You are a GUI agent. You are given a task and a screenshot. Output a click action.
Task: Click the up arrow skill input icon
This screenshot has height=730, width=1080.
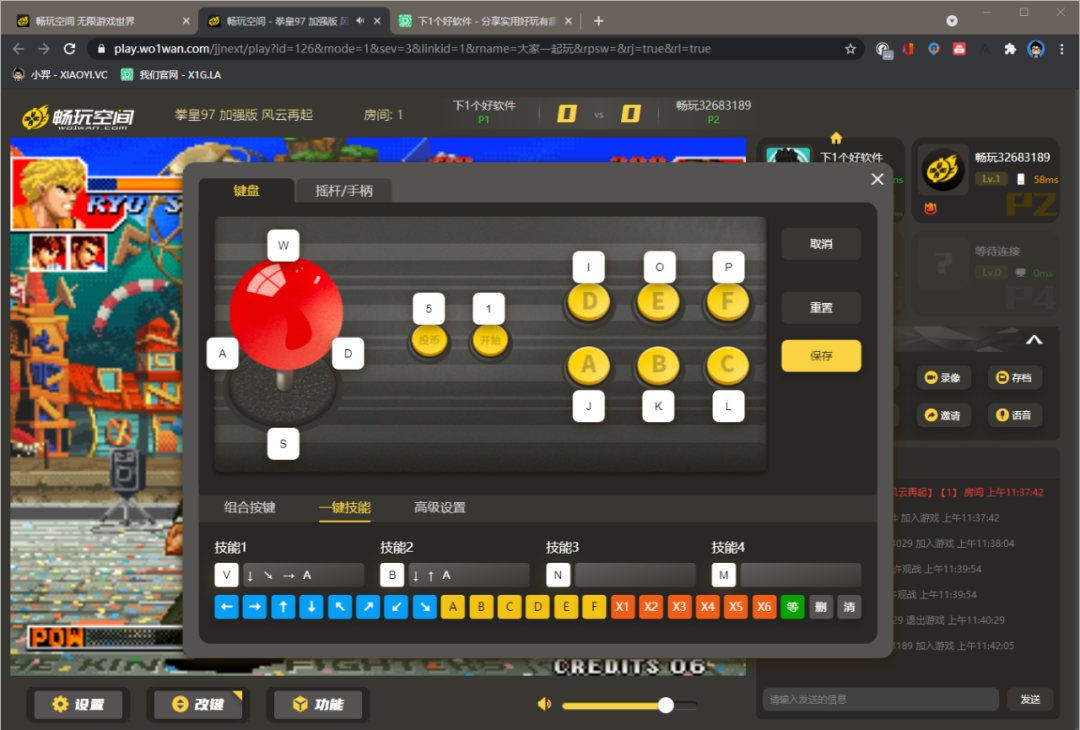tap(283, 607)
